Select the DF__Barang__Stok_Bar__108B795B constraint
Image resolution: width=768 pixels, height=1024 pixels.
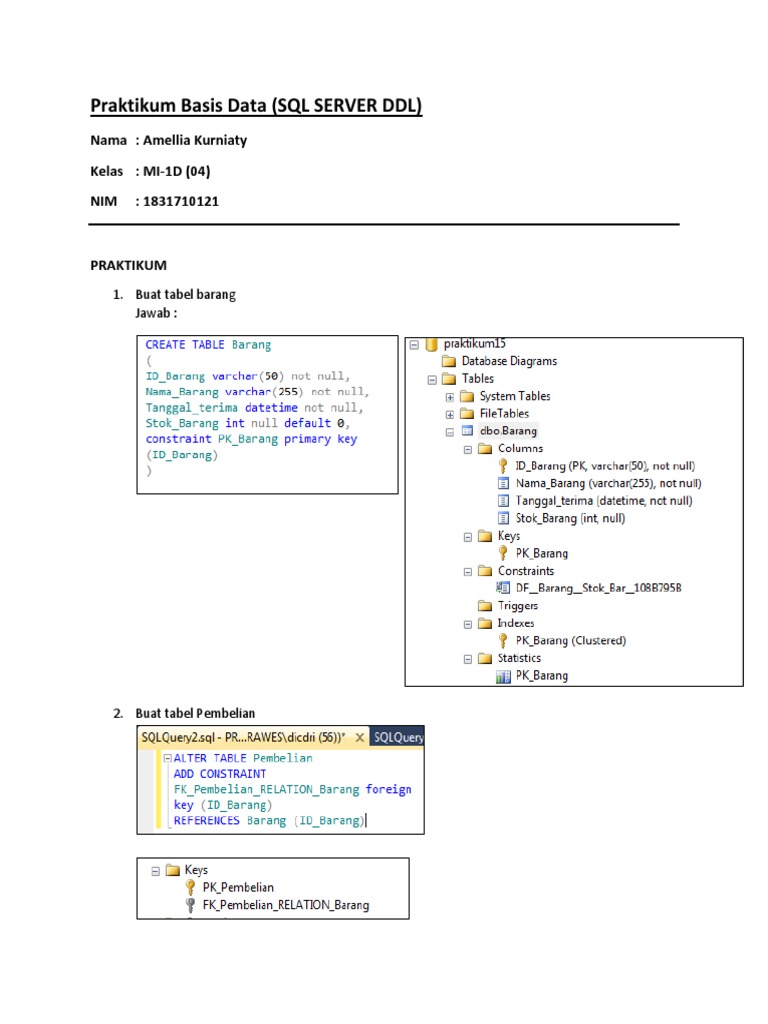(598, 588)
